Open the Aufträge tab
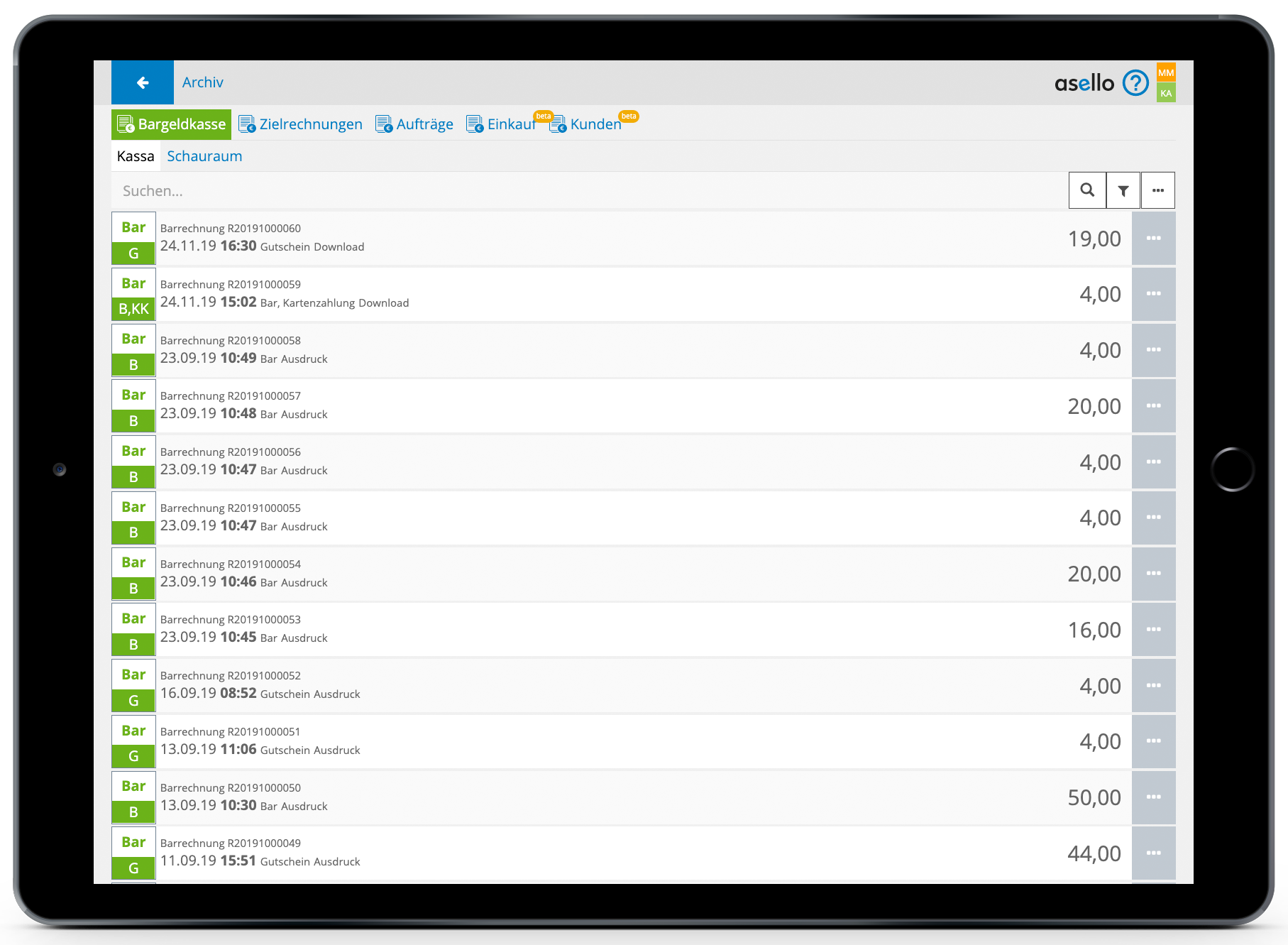This screenshot has width=1288, height=945. pos(414,124)
